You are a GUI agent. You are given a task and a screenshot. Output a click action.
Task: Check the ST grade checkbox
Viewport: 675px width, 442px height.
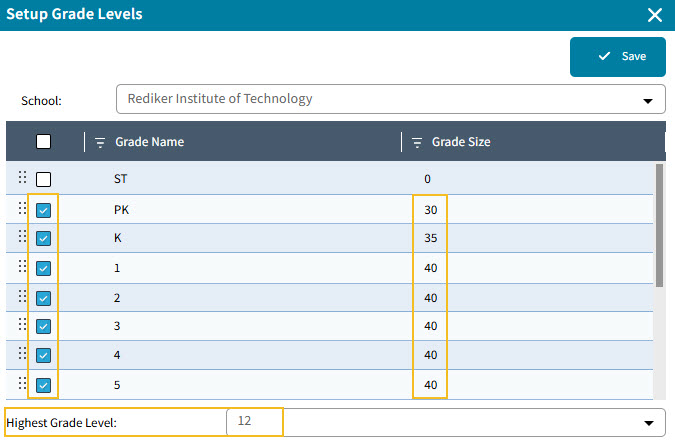pos(43,179)
